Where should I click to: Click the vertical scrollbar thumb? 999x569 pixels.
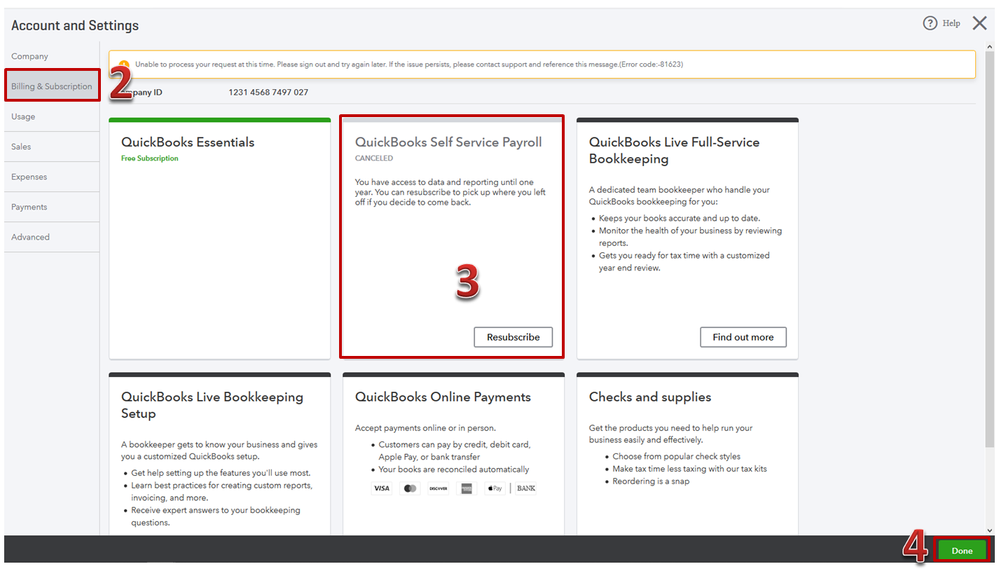(989, 248)
